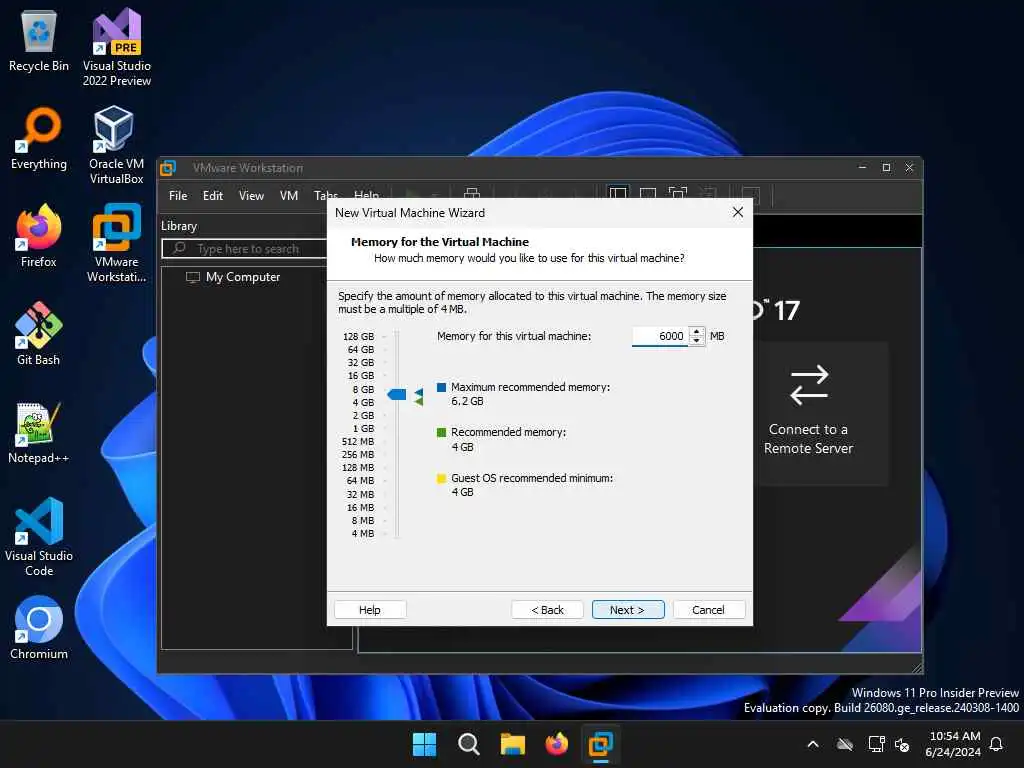Open File Explorer from the taskbar
Screen dimensions: 1024x768
tap(513, 744)
